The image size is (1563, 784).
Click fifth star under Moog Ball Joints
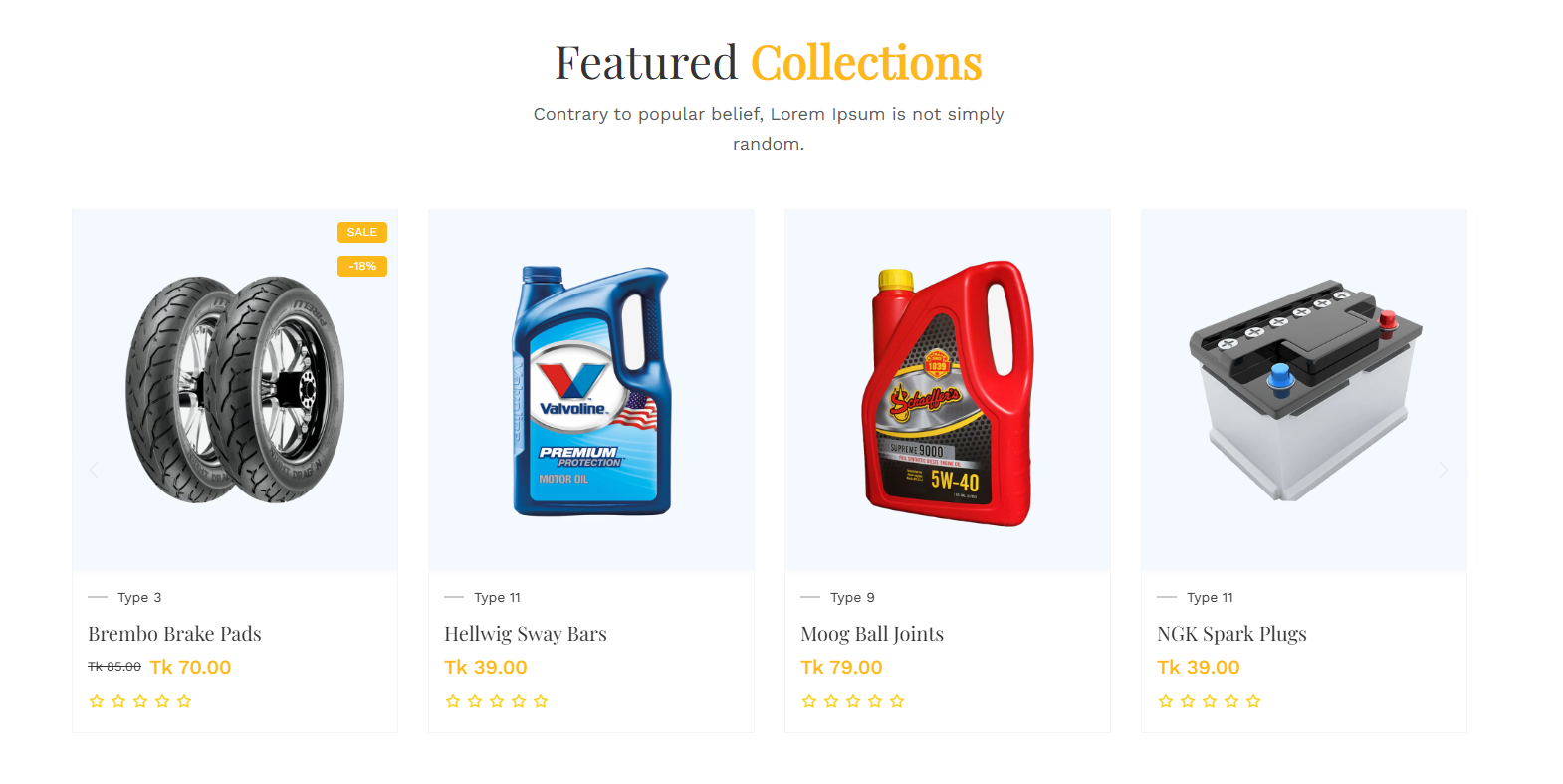(x=897, y=701)
